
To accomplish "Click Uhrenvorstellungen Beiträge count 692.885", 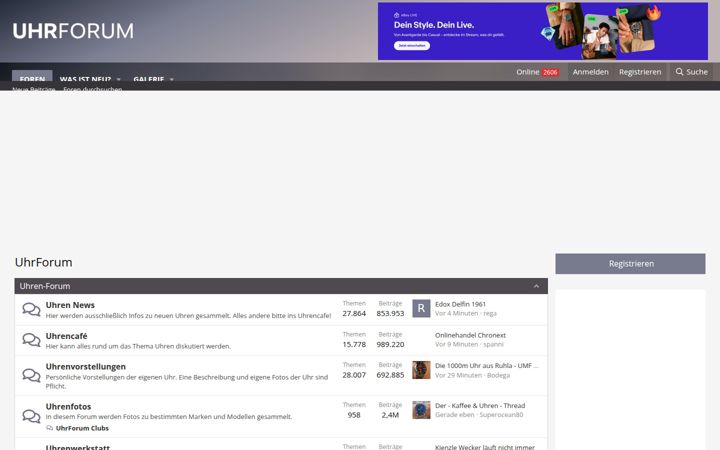I will 390,375.
